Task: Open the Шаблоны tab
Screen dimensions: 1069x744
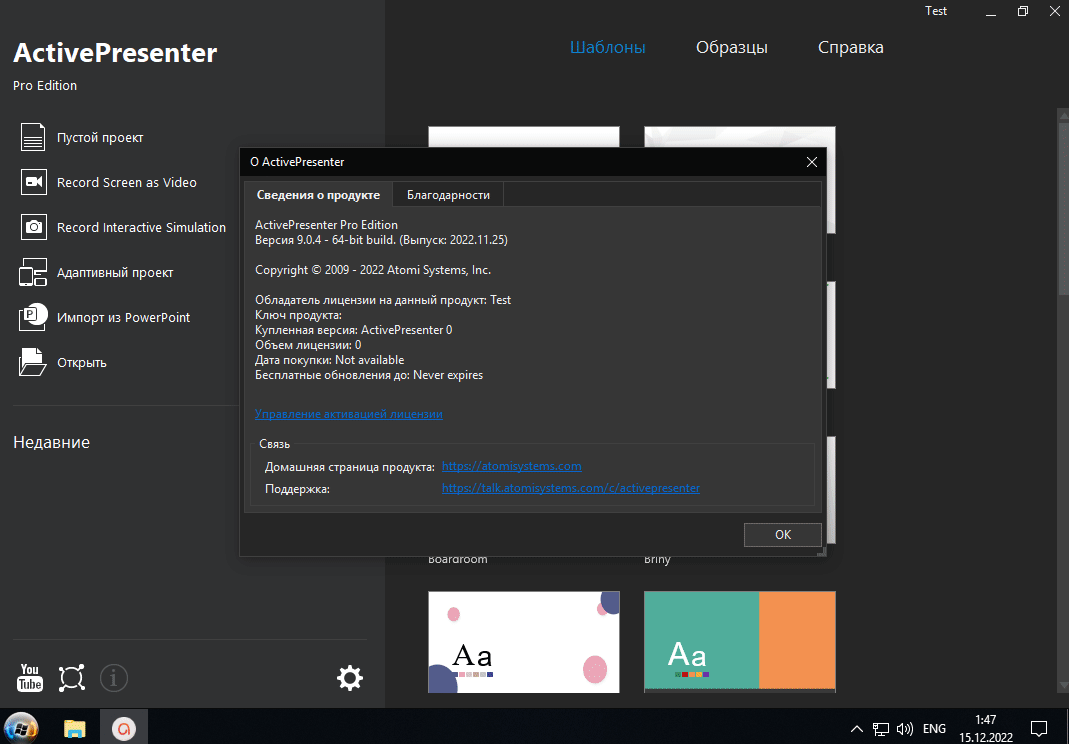Action: [607, 47]
